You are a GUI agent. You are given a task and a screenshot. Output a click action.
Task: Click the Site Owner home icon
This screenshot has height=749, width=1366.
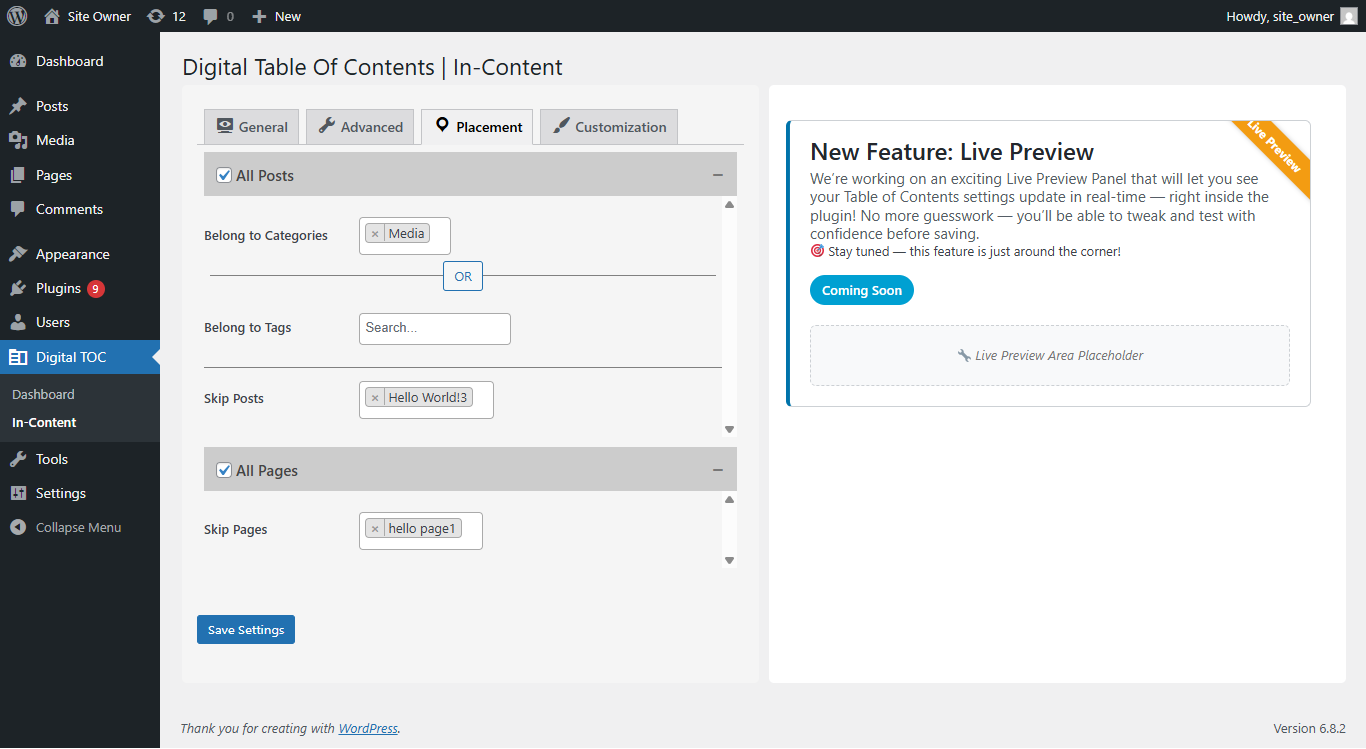coord(52,16)
